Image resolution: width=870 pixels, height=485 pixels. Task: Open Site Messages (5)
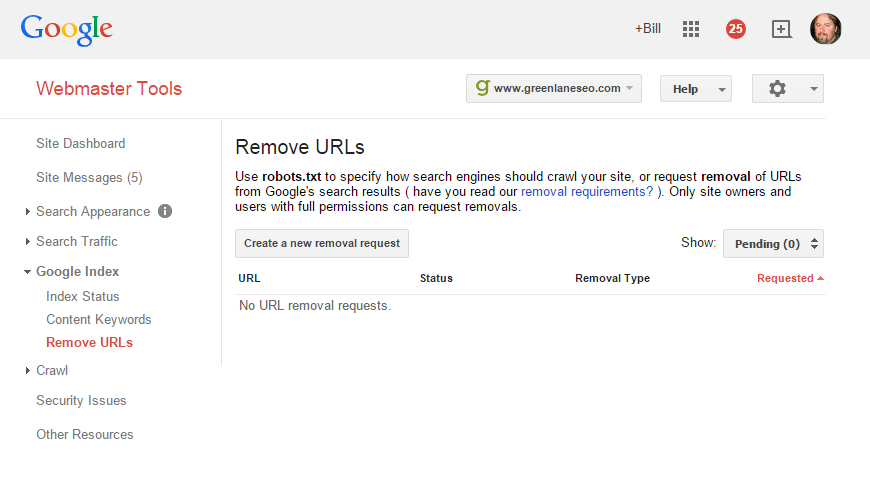tap(89, 178)
